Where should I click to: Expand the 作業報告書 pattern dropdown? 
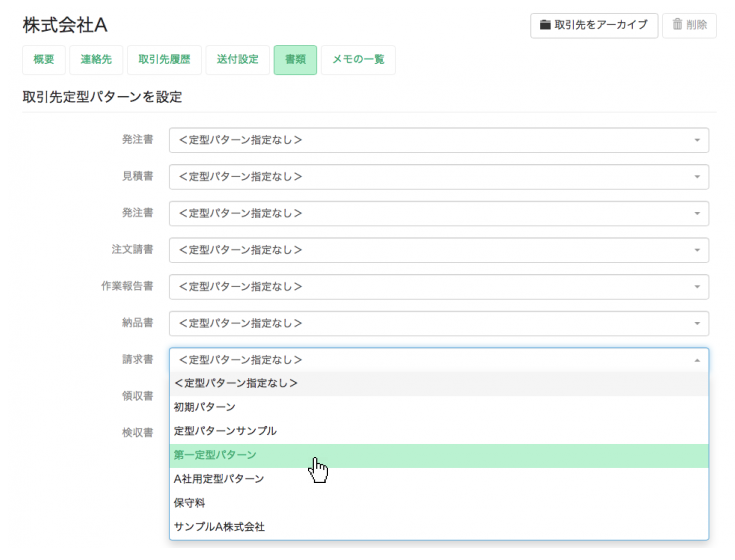tap(439, 286)
